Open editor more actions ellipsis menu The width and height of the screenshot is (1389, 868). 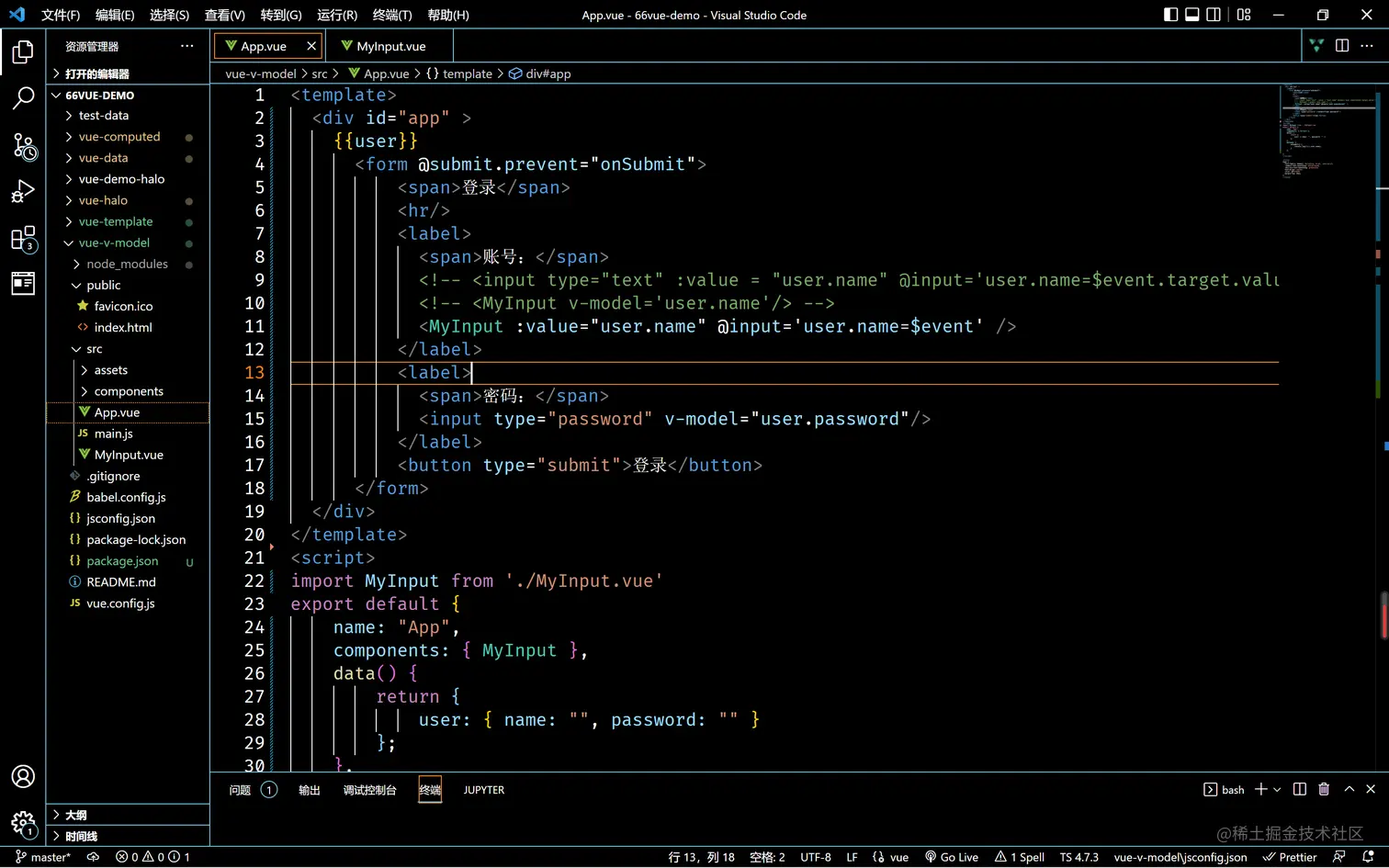(x=1367, y=46)
